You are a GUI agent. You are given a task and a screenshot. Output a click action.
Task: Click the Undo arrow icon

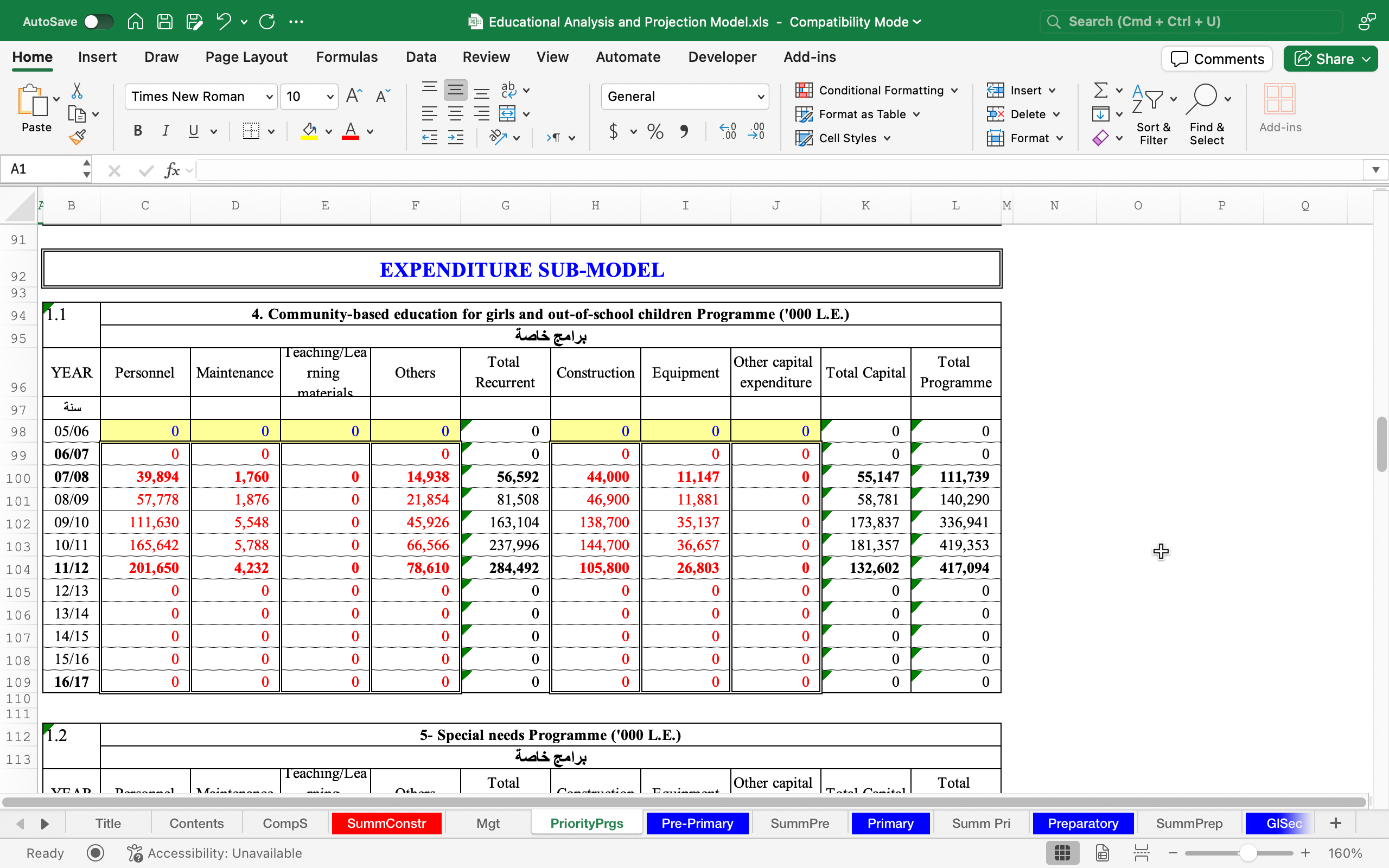coord(224,22)
